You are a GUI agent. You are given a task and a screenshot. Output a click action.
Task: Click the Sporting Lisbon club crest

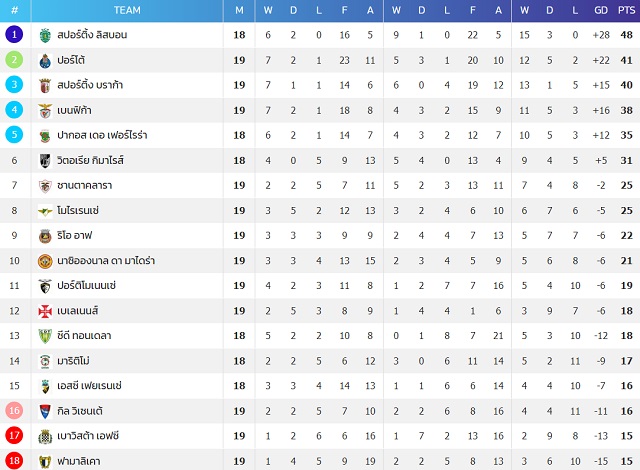[45, 35]
